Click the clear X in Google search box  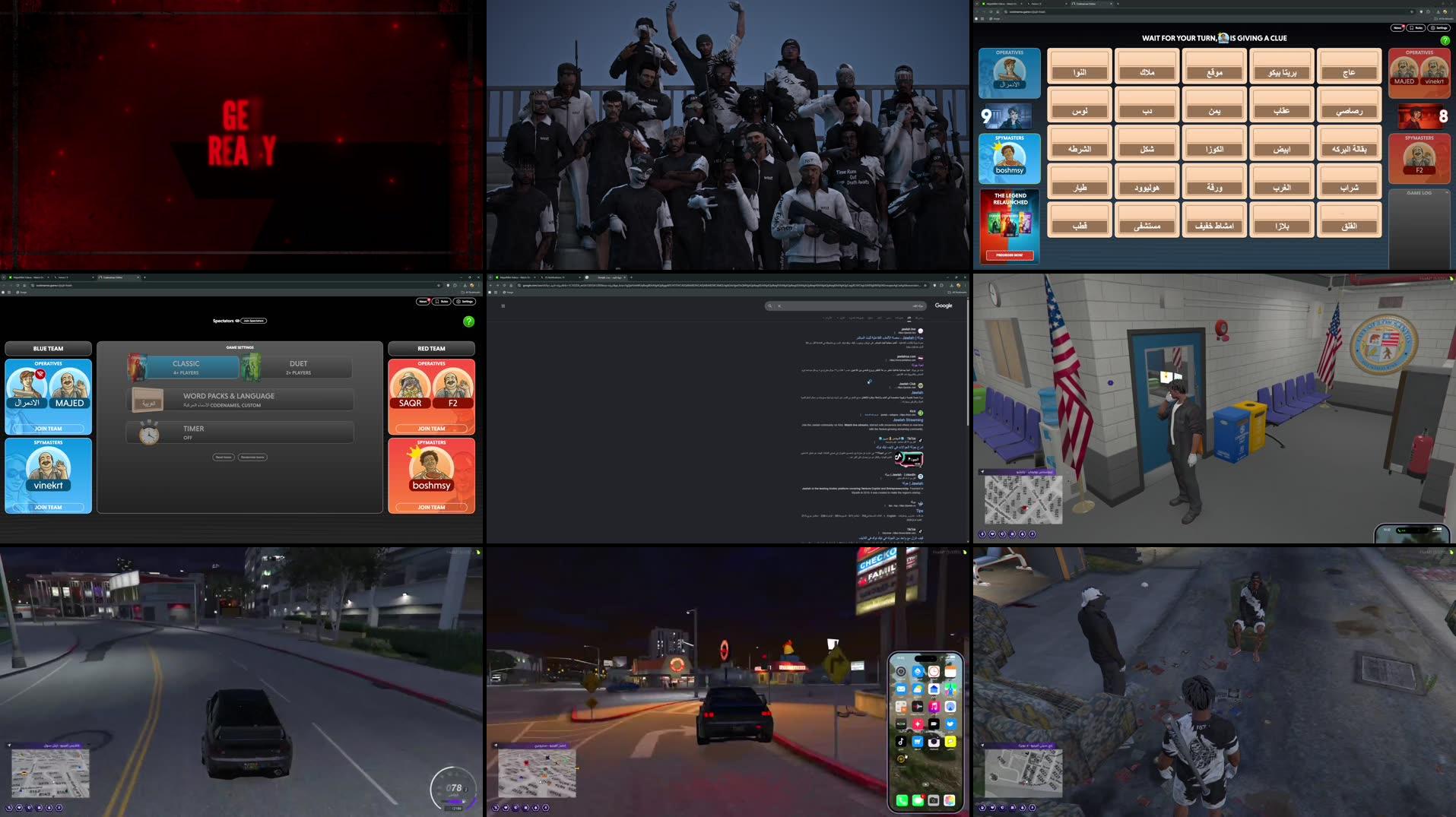click(x=779, y=306)
